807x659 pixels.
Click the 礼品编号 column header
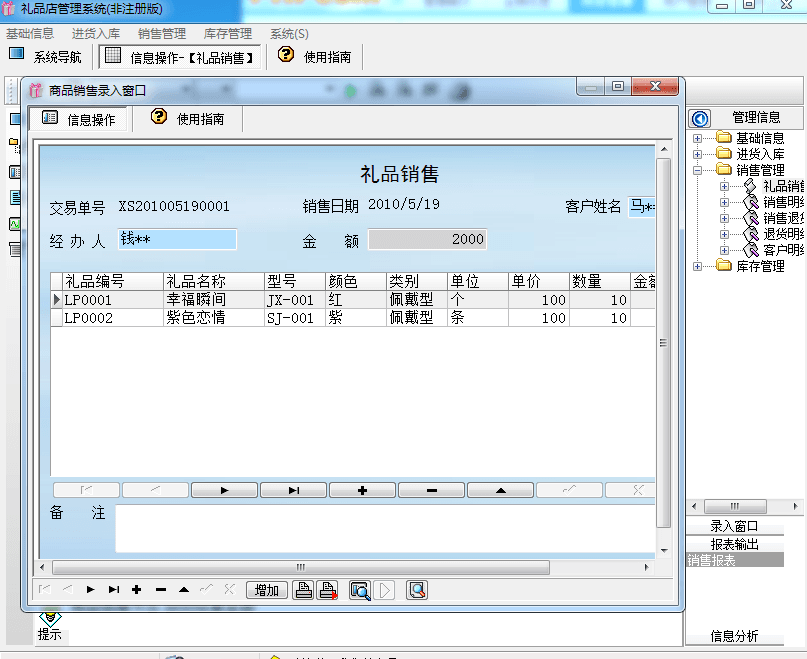(x=113, y=282)
